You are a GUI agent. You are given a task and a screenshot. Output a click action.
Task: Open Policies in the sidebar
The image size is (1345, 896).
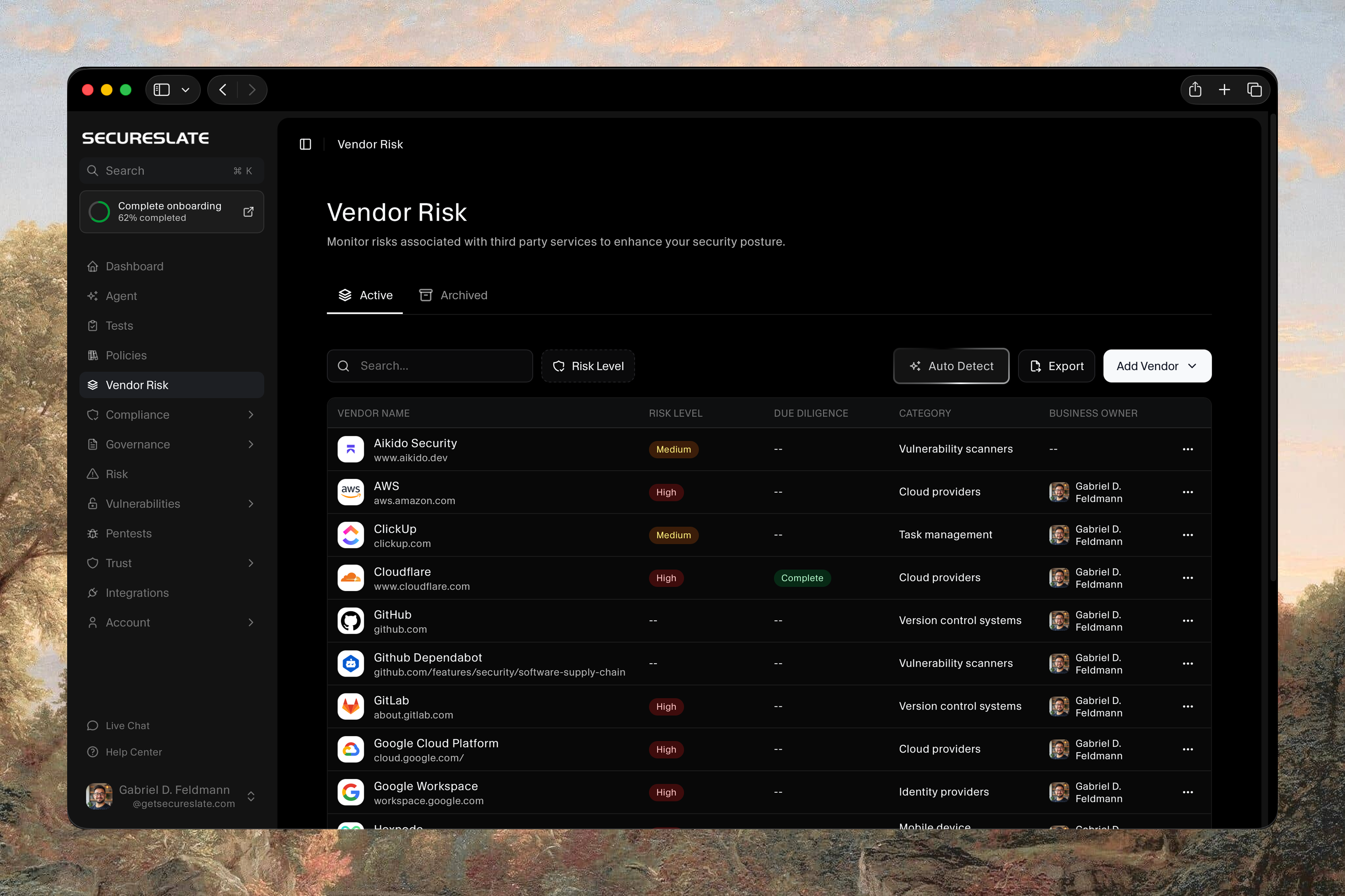(172, 356)
